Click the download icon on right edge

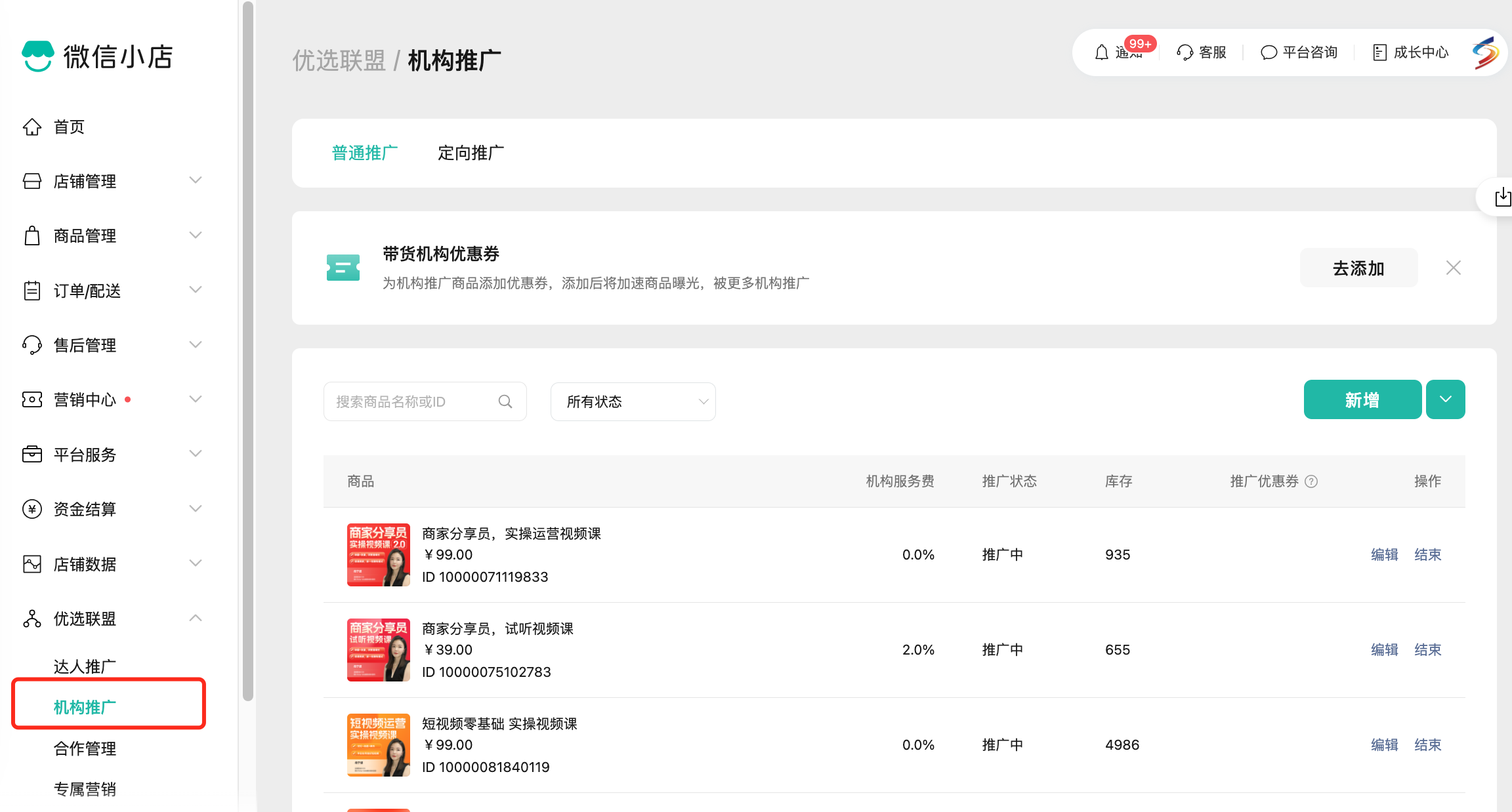point(1502,197)
